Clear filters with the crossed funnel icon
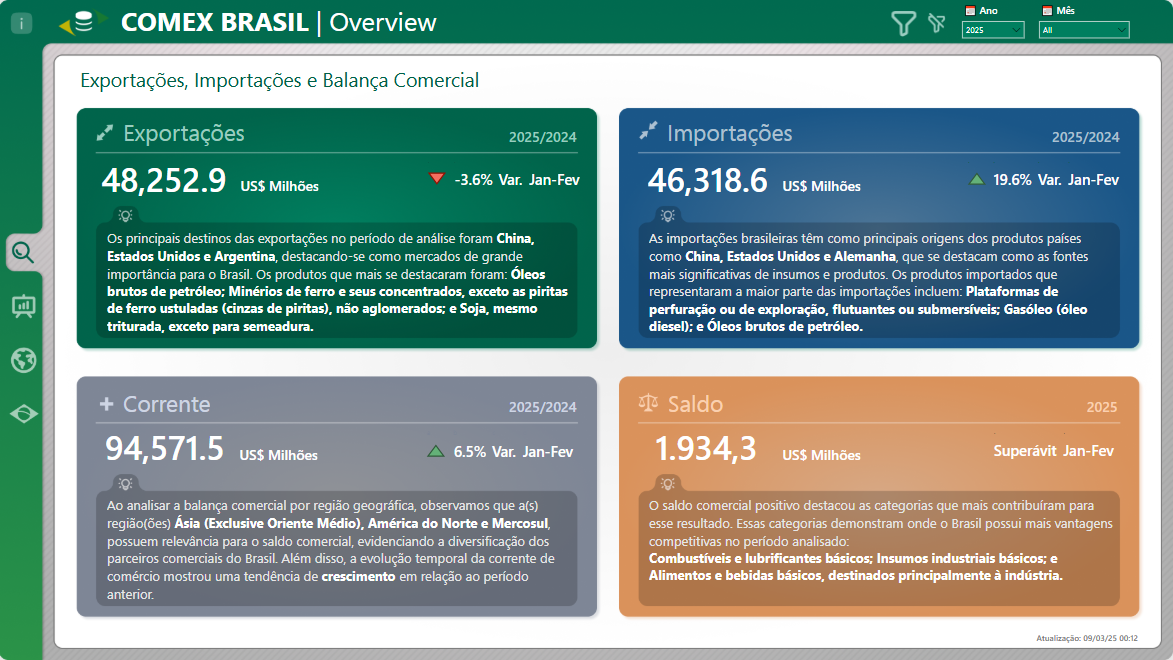Screen dimensions: 1173x660 tap(937, 23)
